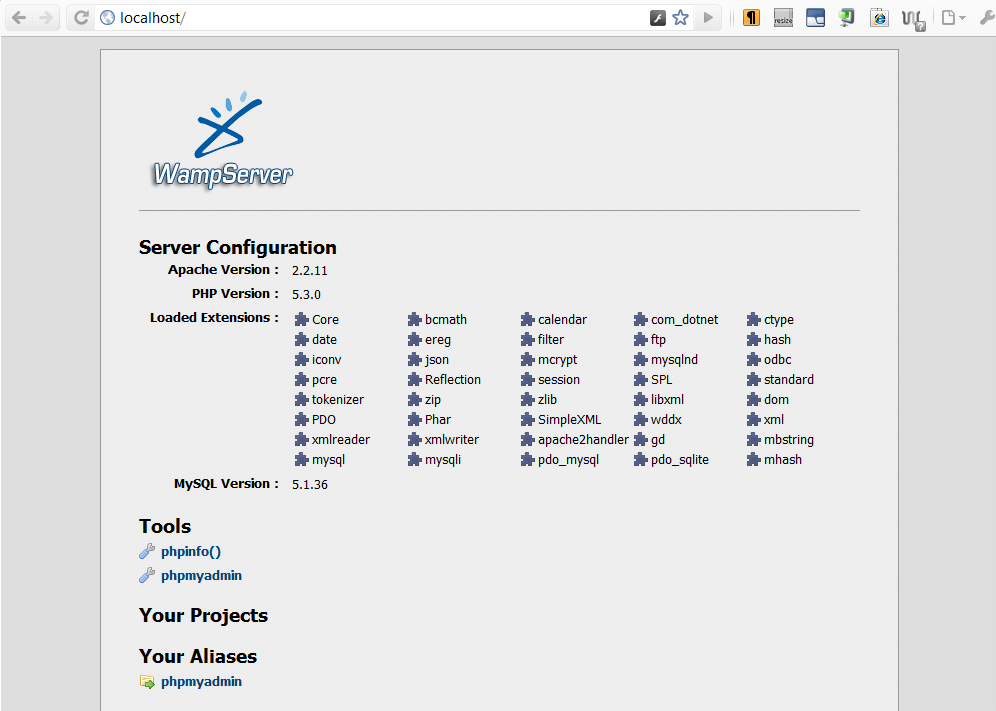Click the tokenizer extension name

[338, 400]
